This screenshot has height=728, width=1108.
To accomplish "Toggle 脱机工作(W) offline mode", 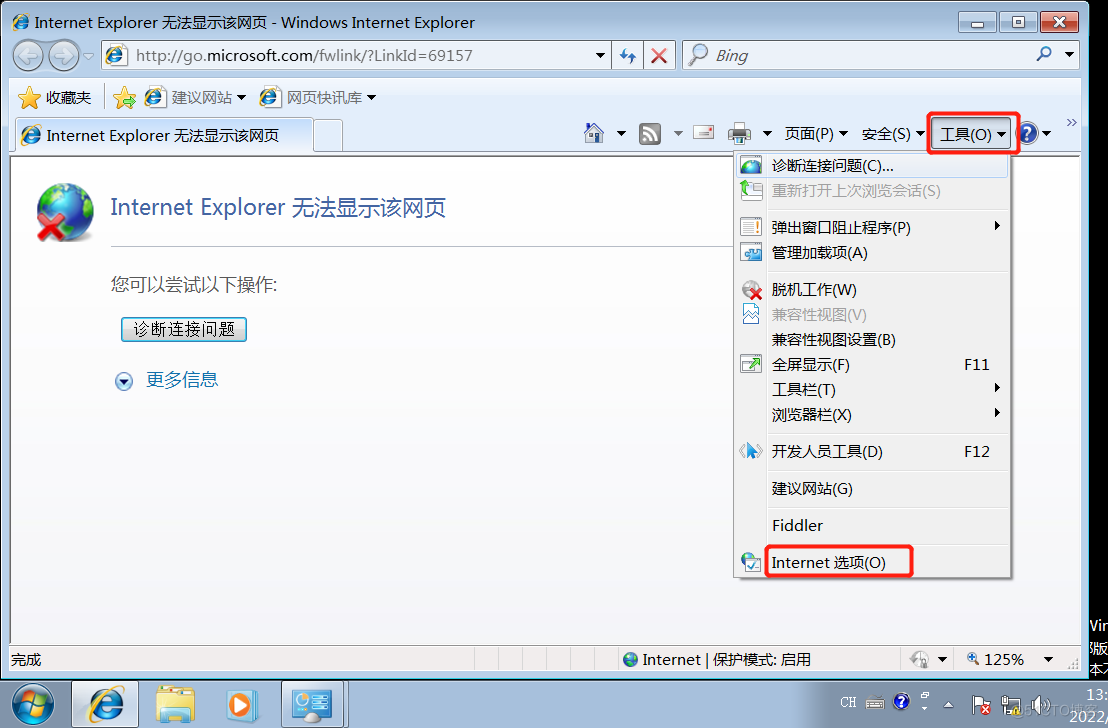I will pyautogui.click(x=814, y=290).
